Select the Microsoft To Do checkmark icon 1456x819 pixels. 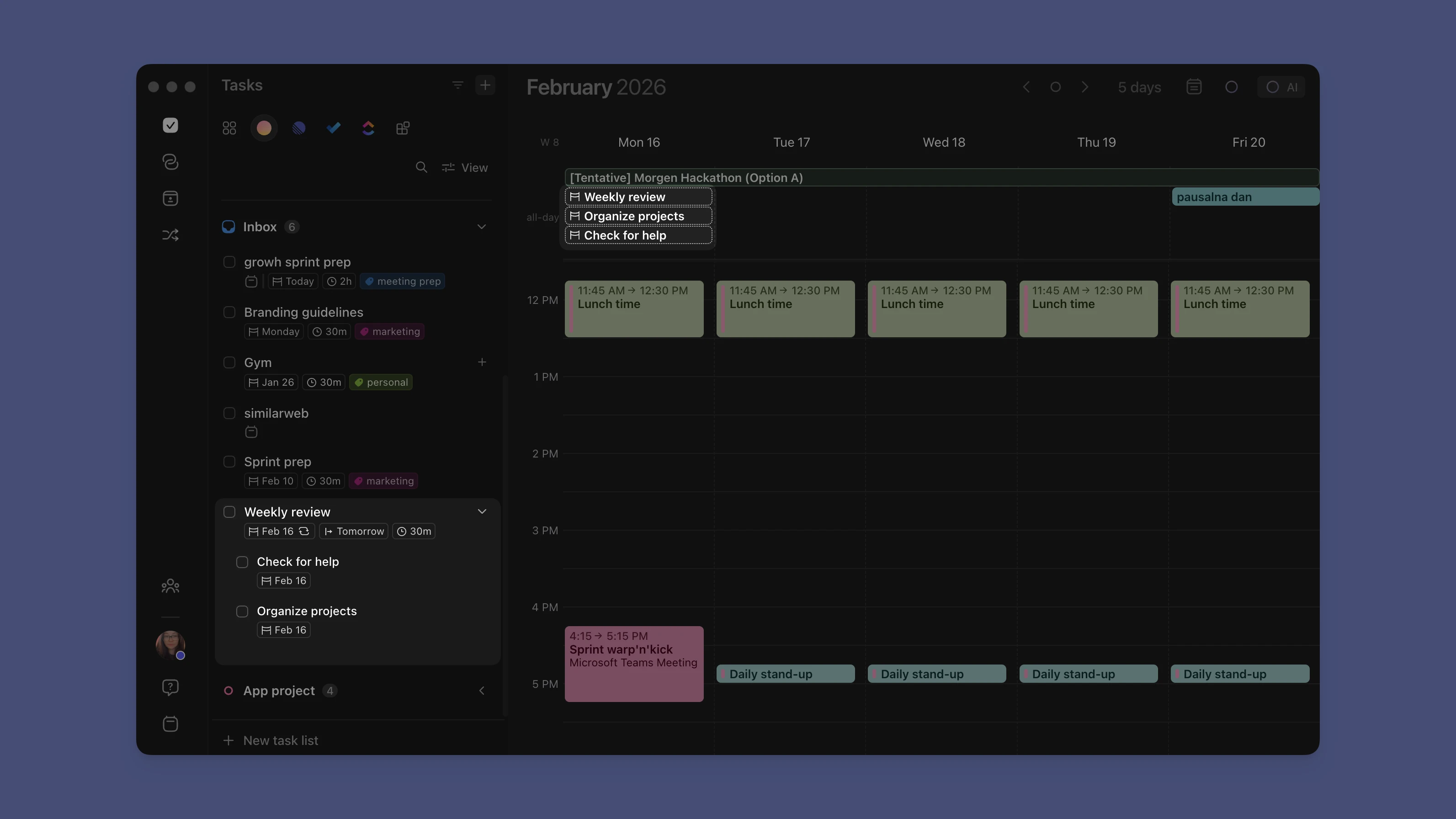point(334,128)
